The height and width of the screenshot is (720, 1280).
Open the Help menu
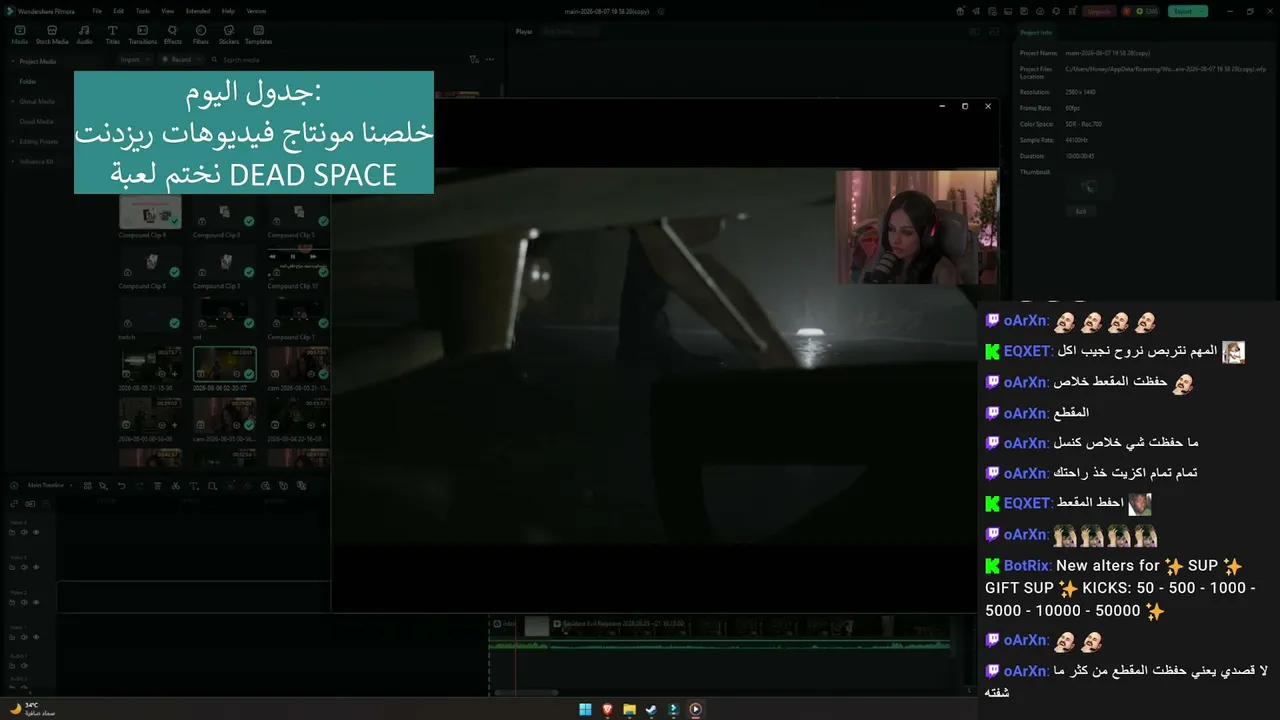pyautogui.click(x=228, y=11)
